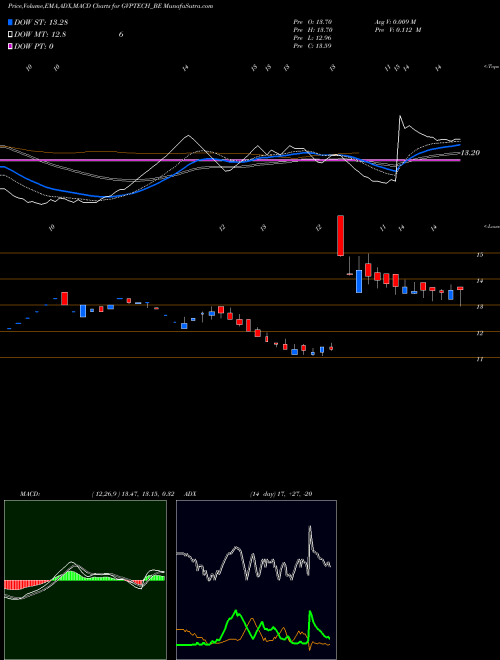Image resolution: width=500 pixels, height=660 pixels.
Task: Click the Pre L: 12.96 value
Action: (x=313, y=38)
